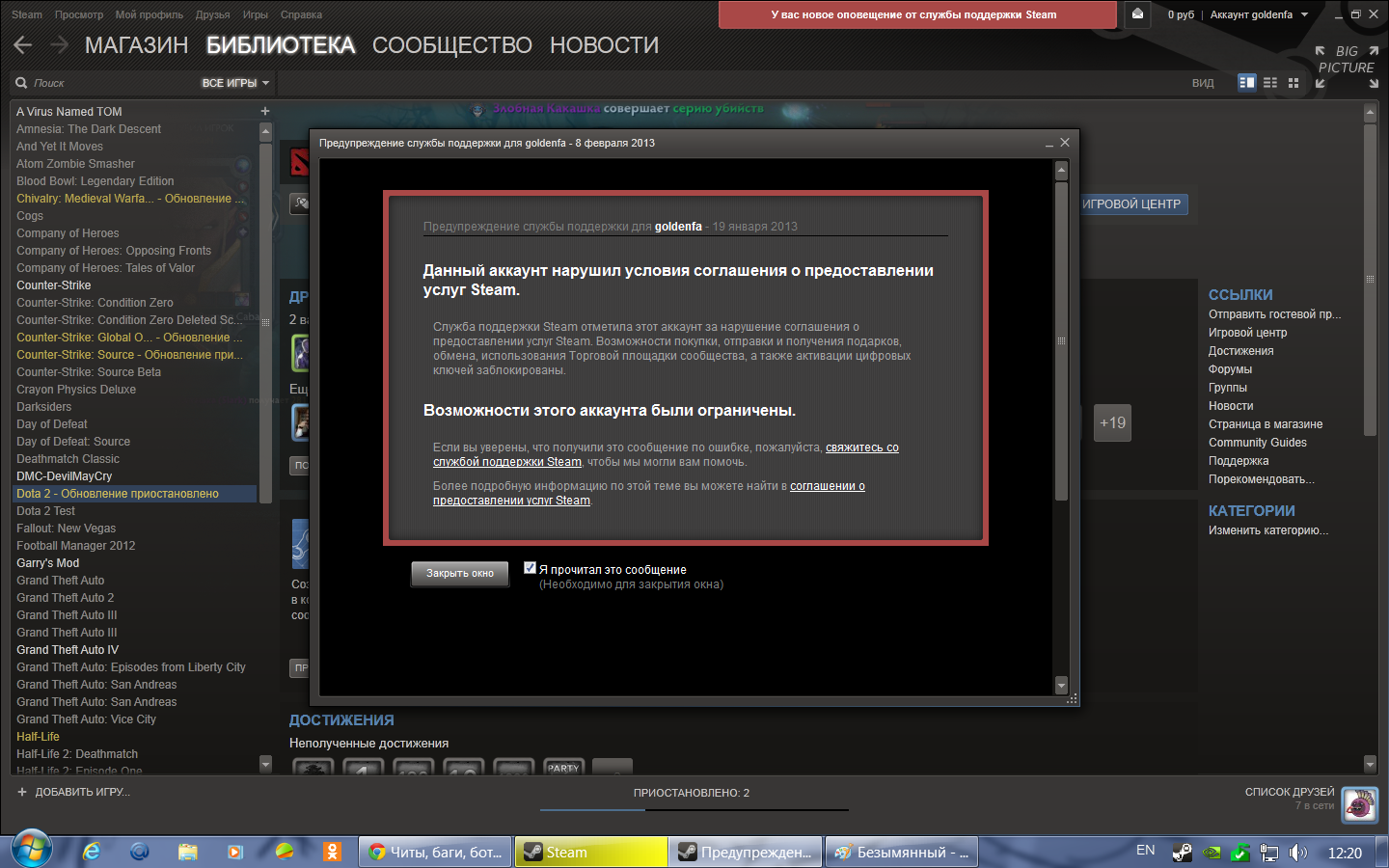The height and width of the screenshot is (868, 1389).
Task: Switch library to list view icon
Action: (x=1270, y=83)
